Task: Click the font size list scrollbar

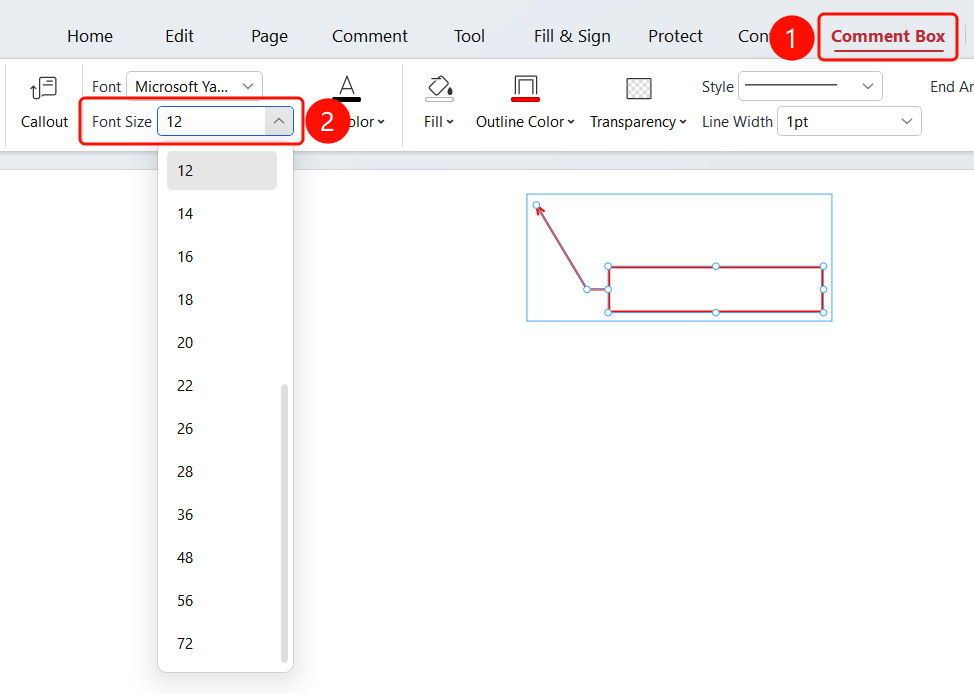Action: pos(284,524)
